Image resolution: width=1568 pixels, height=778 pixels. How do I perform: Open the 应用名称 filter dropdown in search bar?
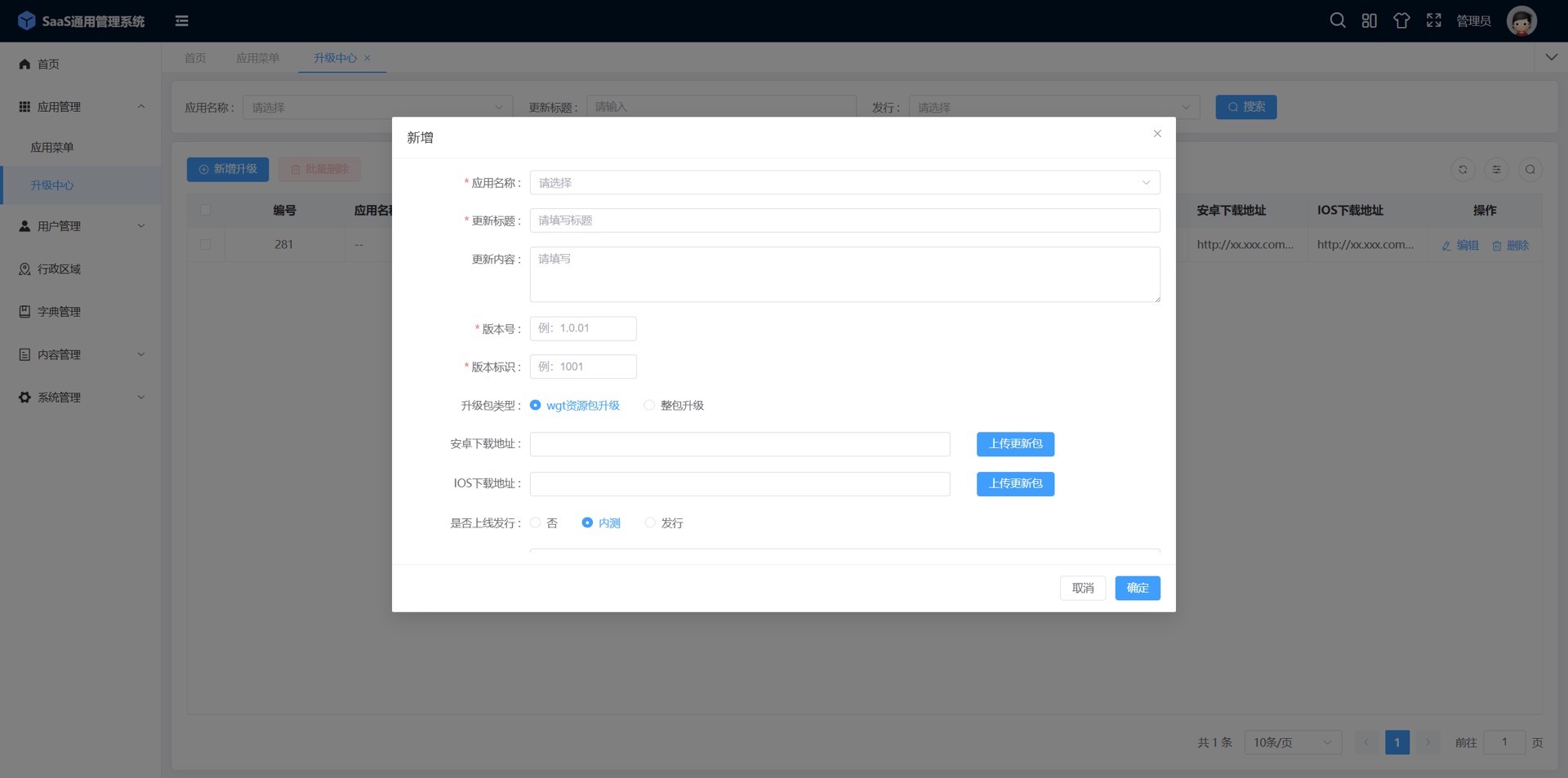[x=377, y=108]
